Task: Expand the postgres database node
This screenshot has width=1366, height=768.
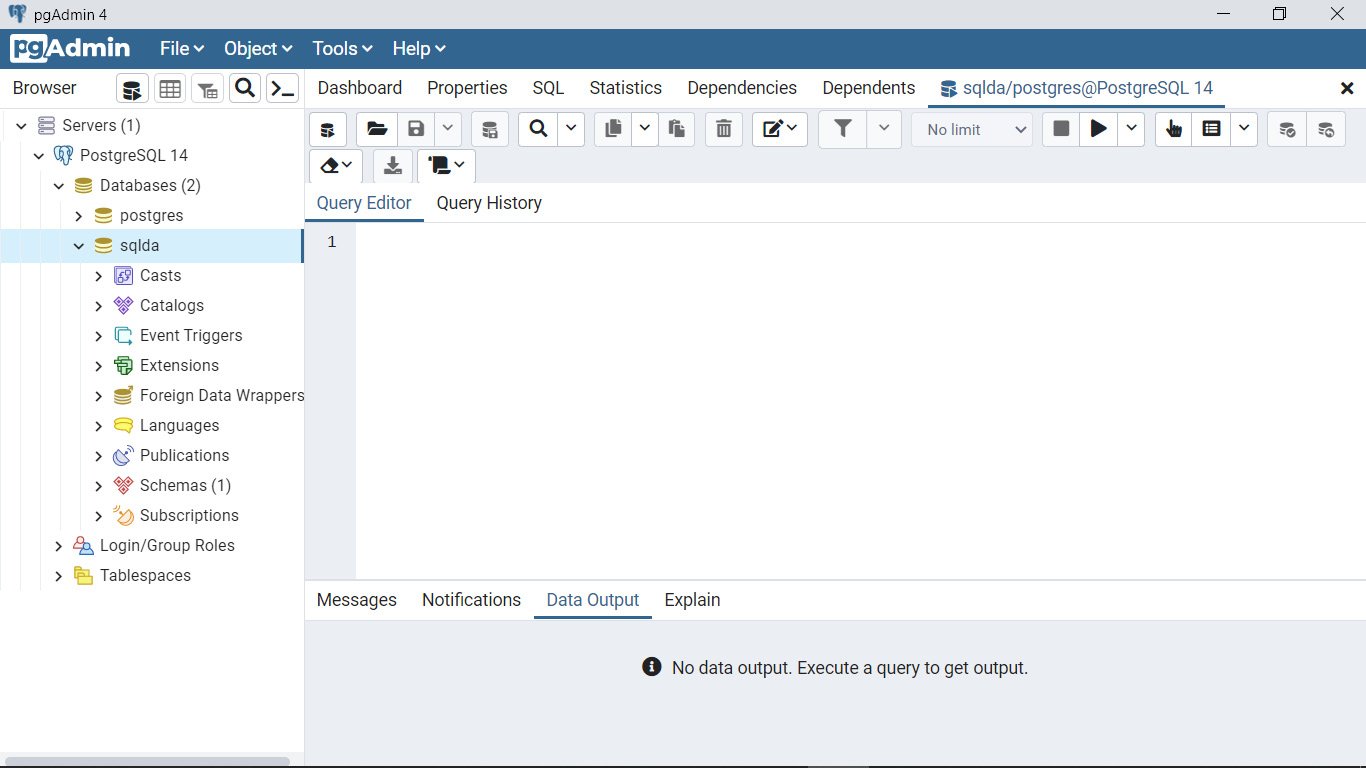Action: [79, 216]
